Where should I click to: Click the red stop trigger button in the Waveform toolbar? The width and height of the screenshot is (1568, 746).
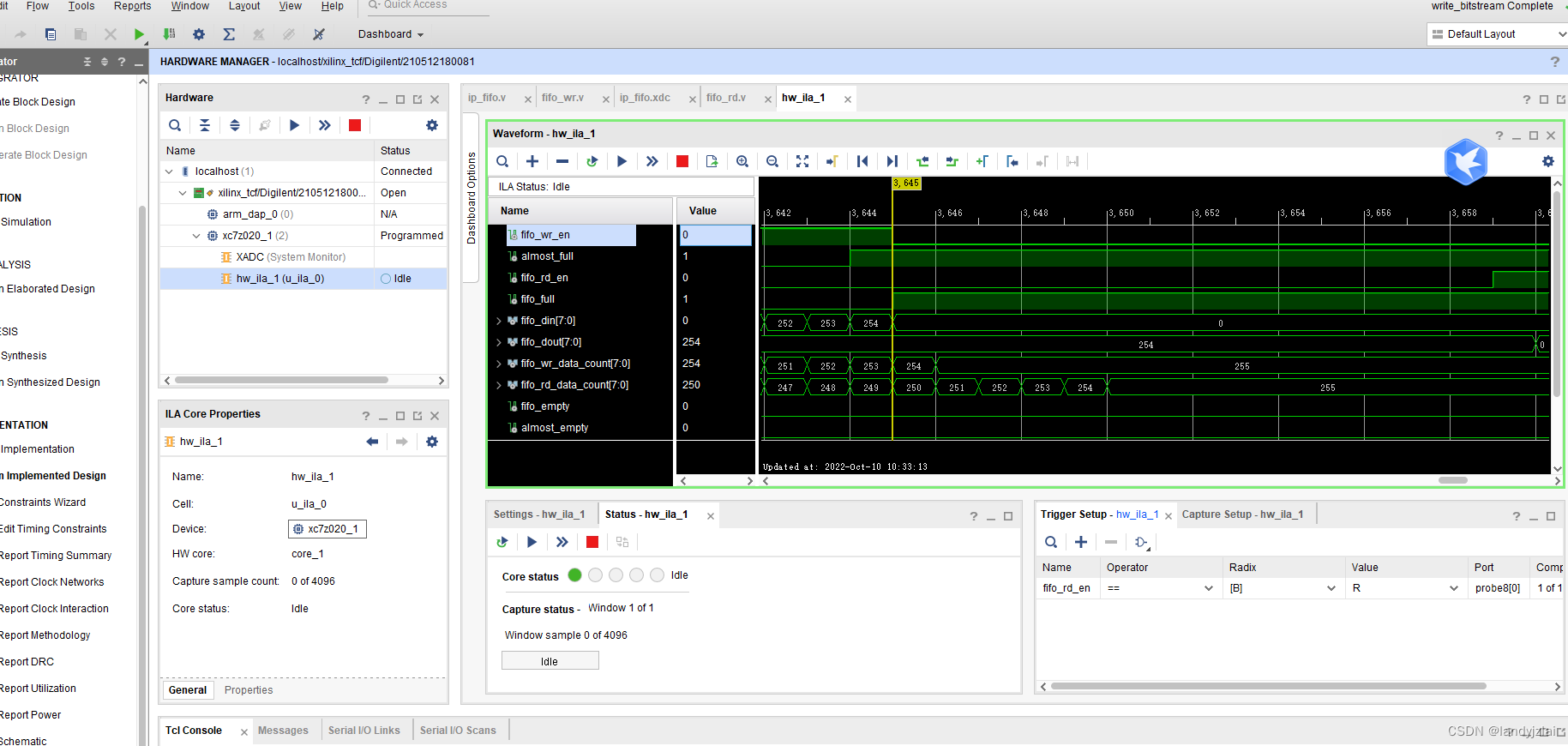point(682,161)
